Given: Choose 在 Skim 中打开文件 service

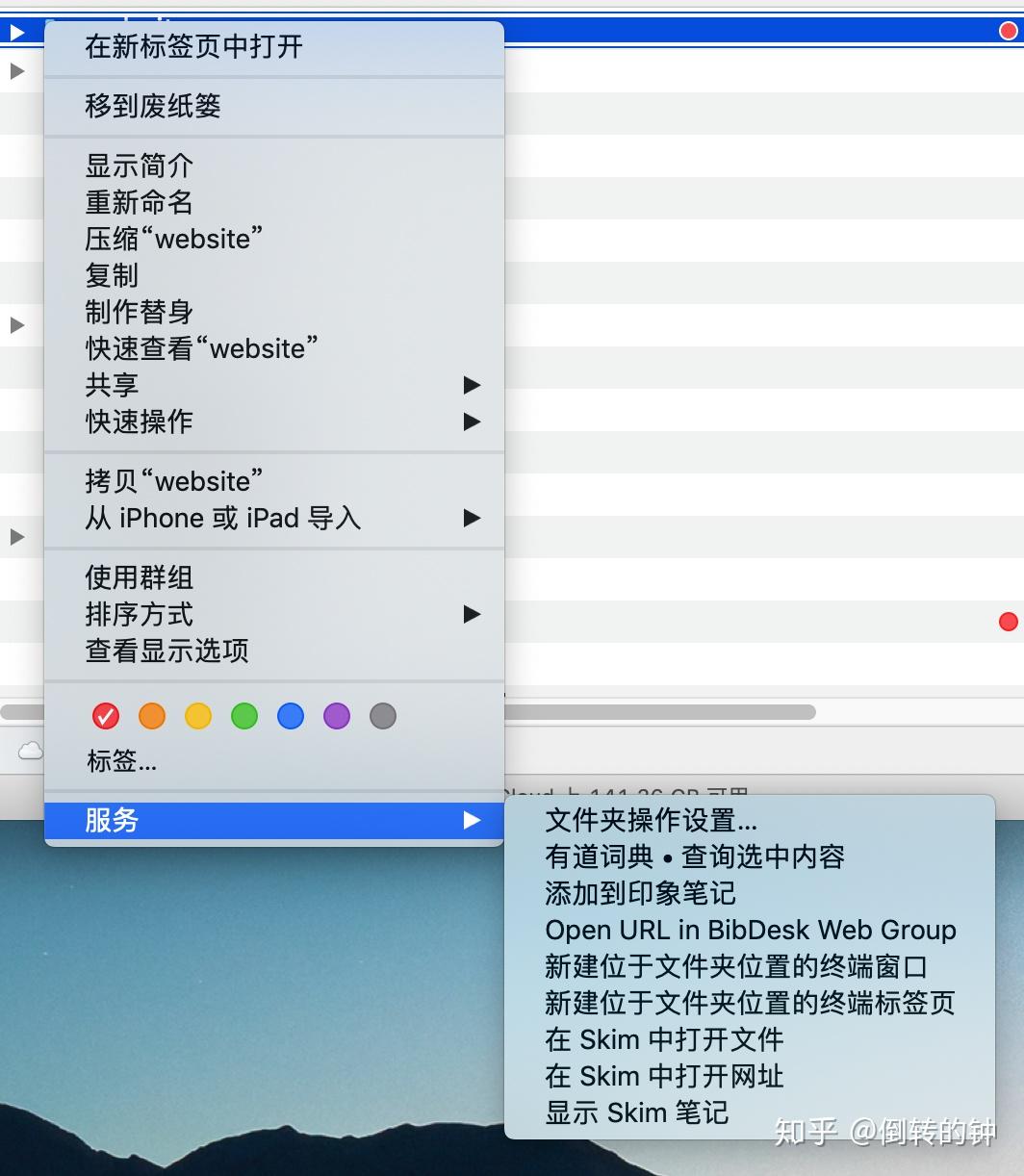Looking at the screenshot, I should coord(664,1039).
